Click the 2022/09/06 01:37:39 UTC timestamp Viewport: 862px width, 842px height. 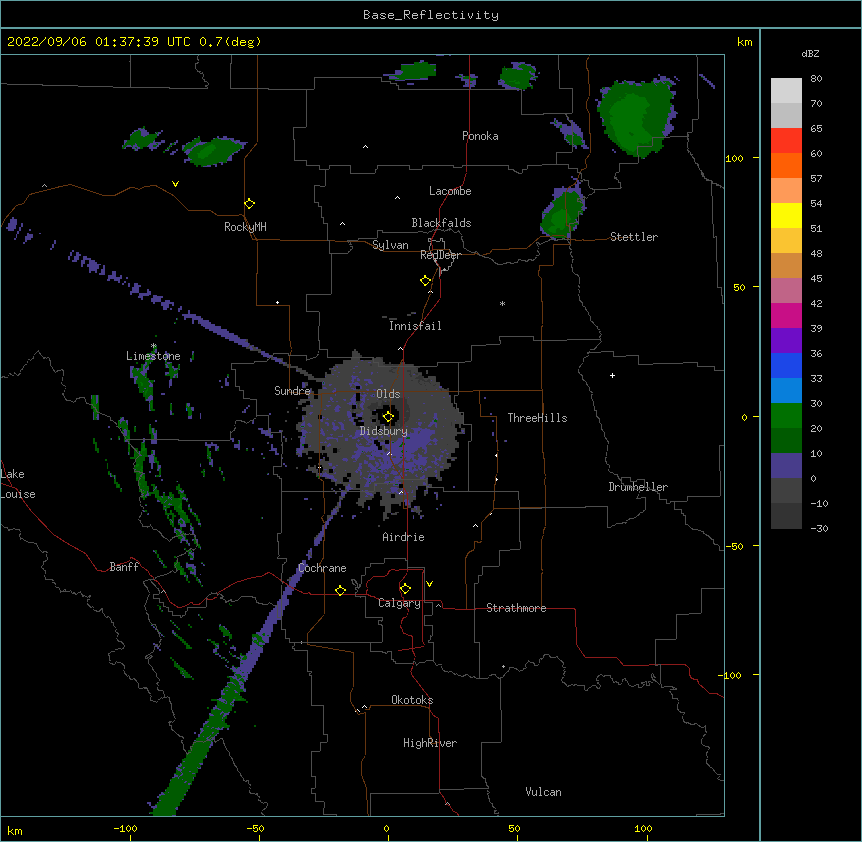tap(134, 42)
